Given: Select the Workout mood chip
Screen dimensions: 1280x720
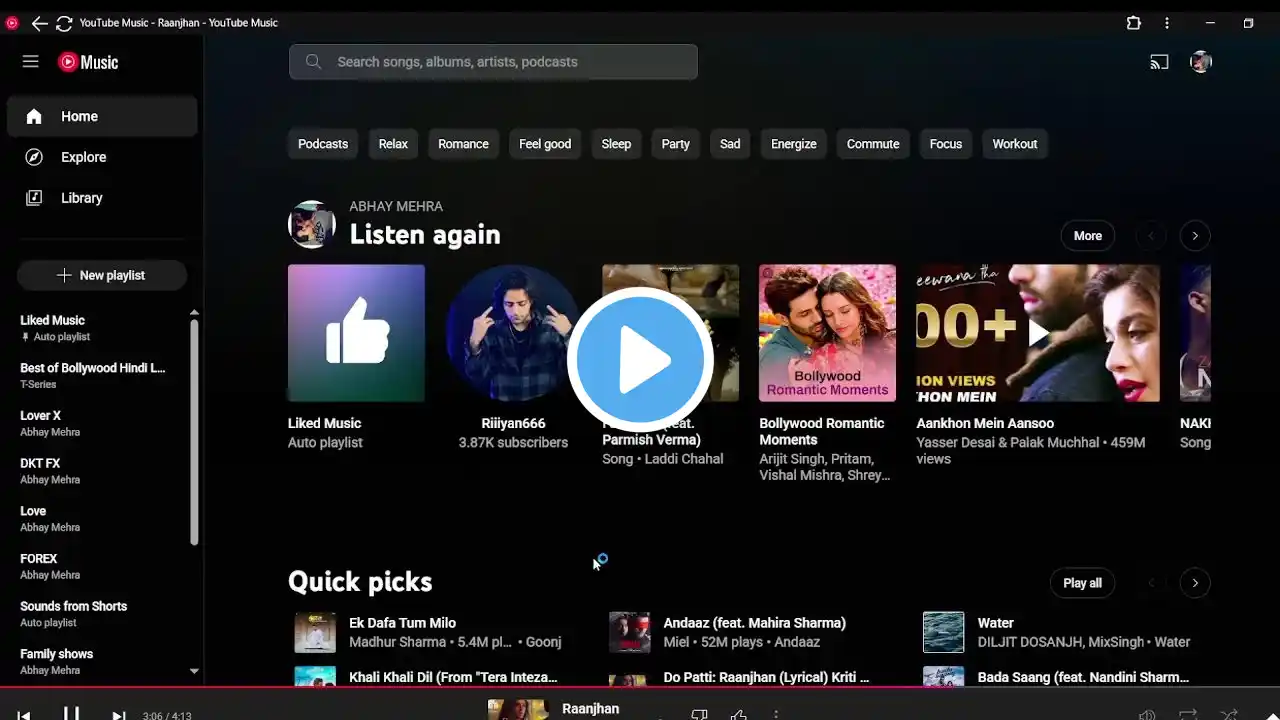Looking at the screenshot, I should [x=1015, y=144].
